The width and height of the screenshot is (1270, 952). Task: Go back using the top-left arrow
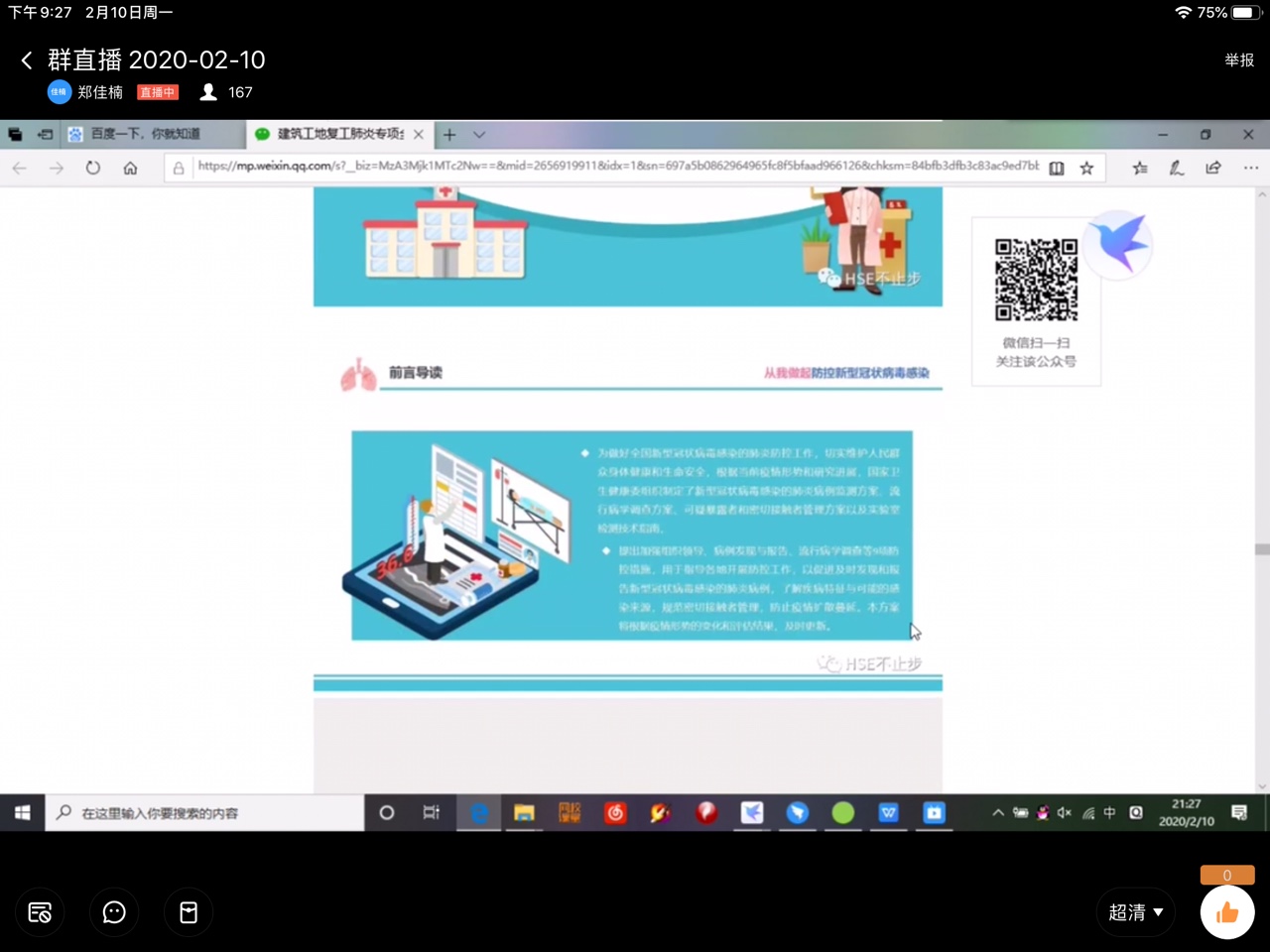tap(27, 60)
